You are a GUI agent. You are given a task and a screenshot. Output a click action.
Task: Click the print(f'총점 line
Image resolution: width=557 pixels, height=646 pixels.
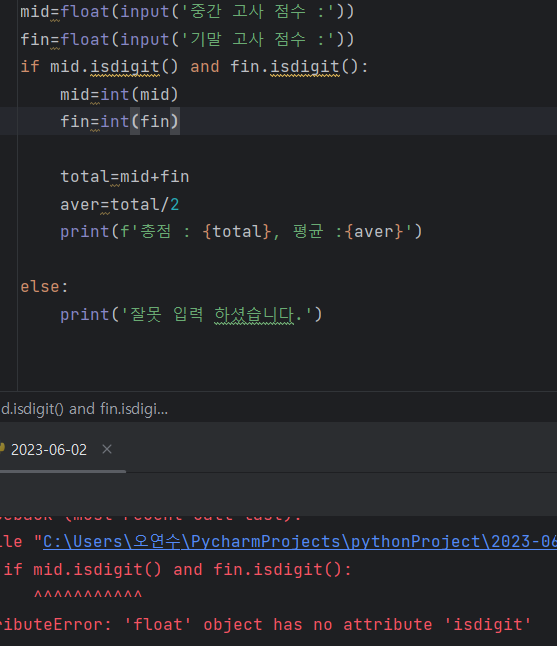(x=241, y=232)
